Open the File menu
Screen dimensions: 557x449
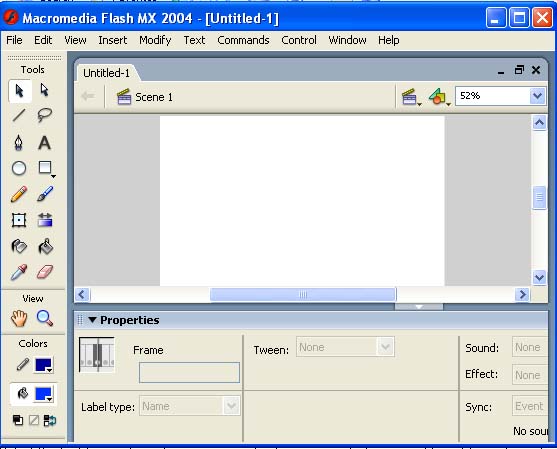(x=14, y=40)
